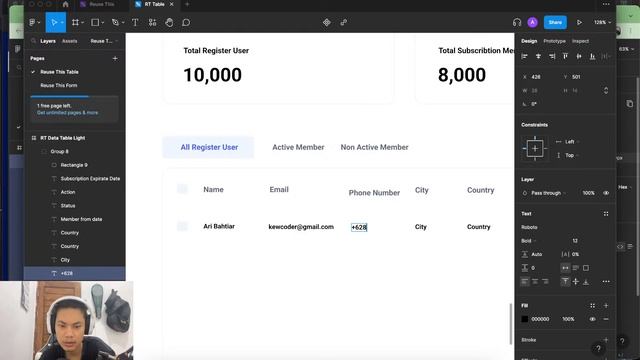Open text style library four-dots icon

[x=606, y=213]
